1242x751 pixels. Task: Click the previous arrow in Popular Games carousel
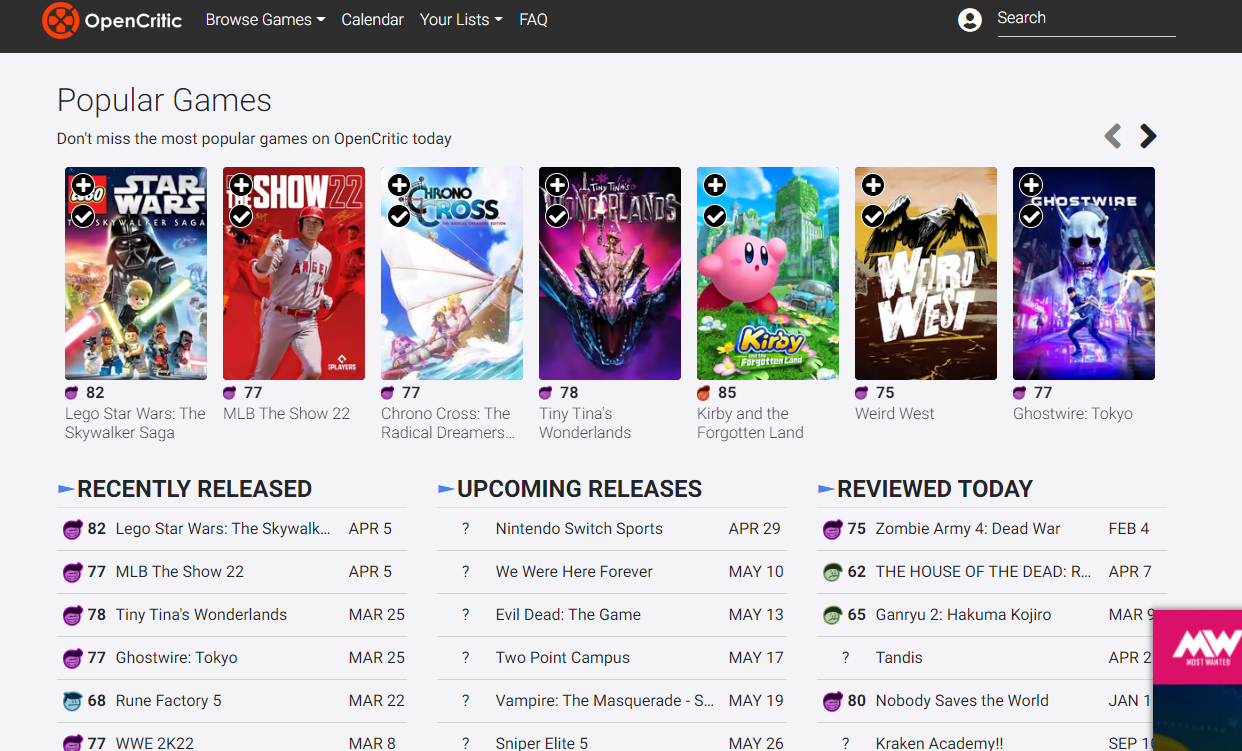coord(1112,136)
